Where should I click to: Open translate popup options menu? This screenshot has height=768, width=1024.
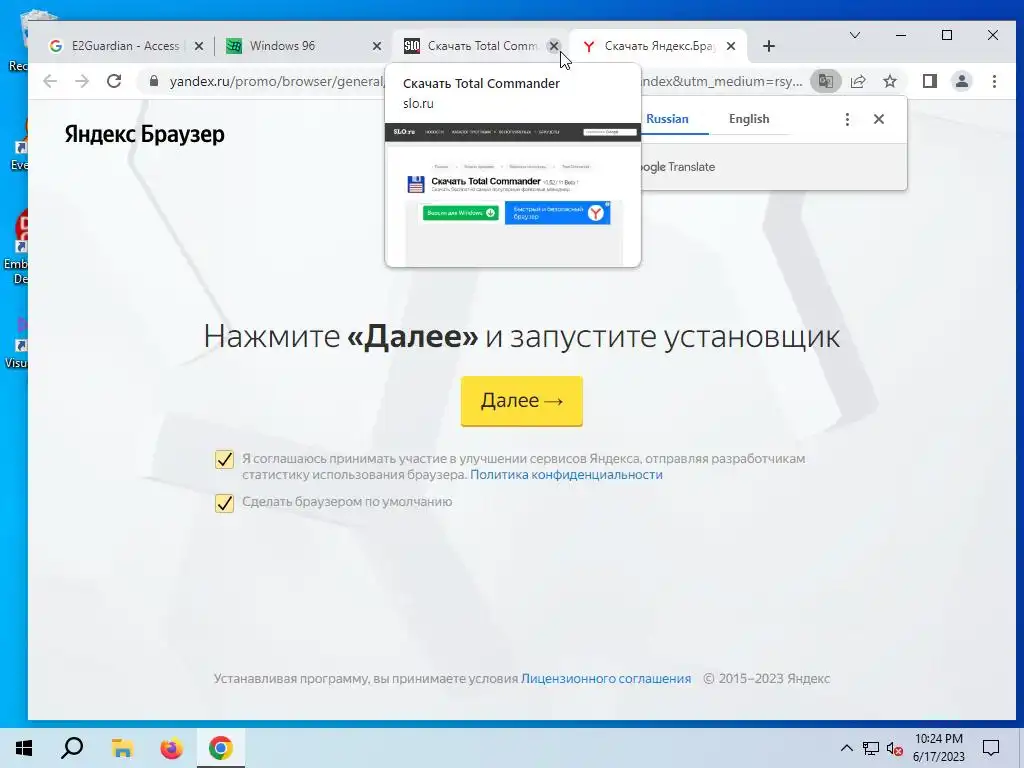point(847,119)
